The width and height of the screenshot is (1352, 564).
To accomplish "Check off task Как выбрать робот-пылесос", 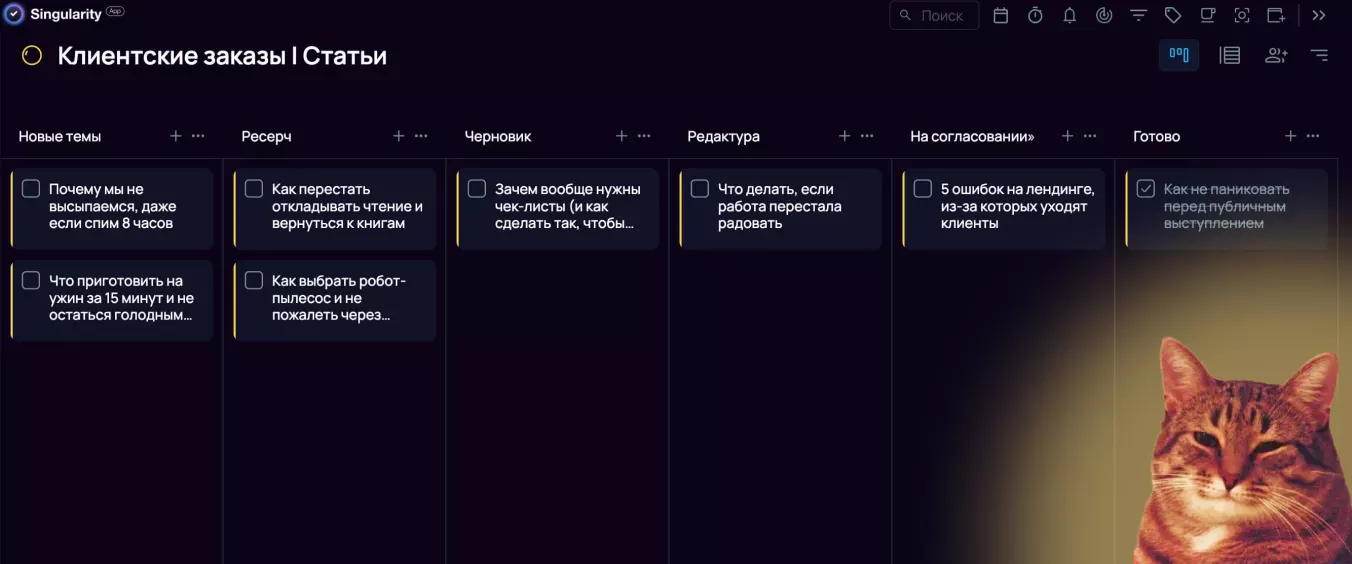I will pos(254,280).
